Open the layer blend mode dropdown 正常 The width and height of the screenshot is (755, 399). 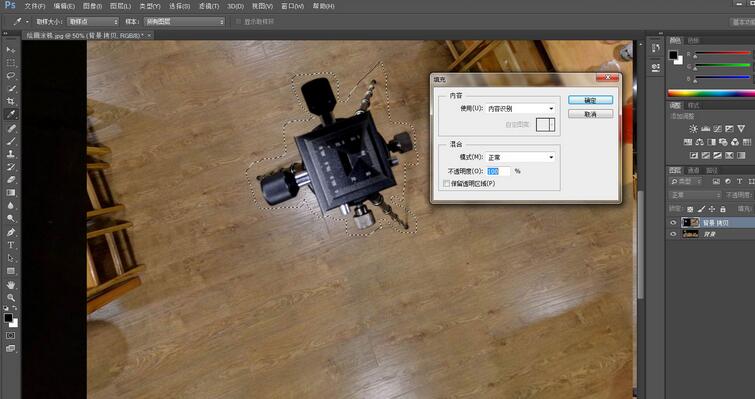(x=695, y=195)
